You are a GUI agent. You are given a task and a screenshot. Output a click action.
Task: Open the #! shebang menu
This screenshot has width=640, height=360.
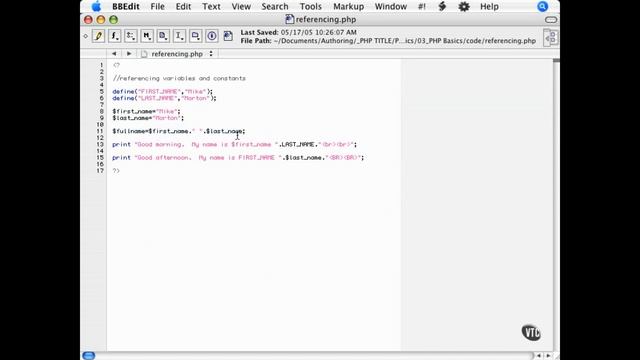tap(422, 7)
